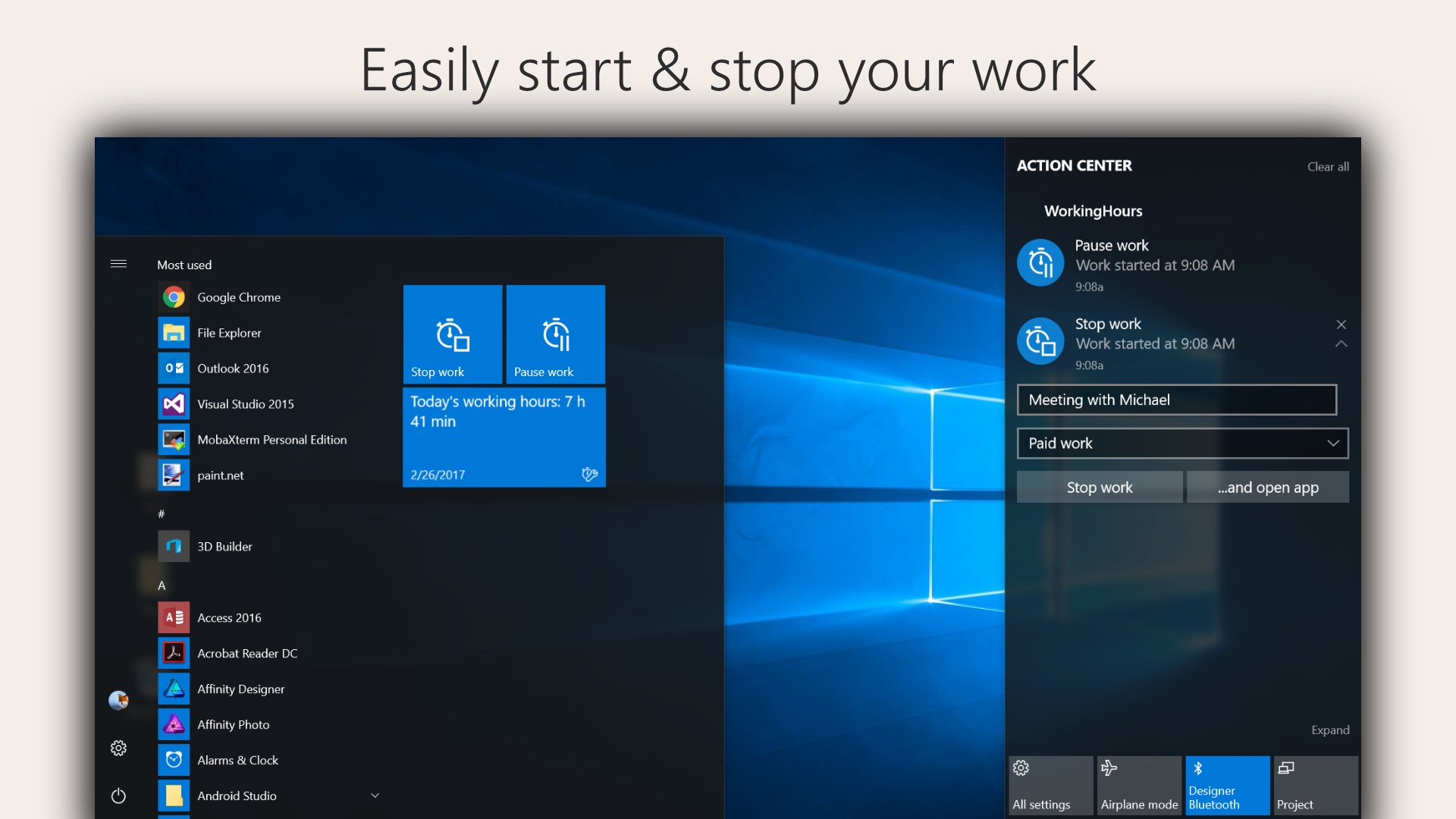Open the Power options icon

[x=118, y=795]
